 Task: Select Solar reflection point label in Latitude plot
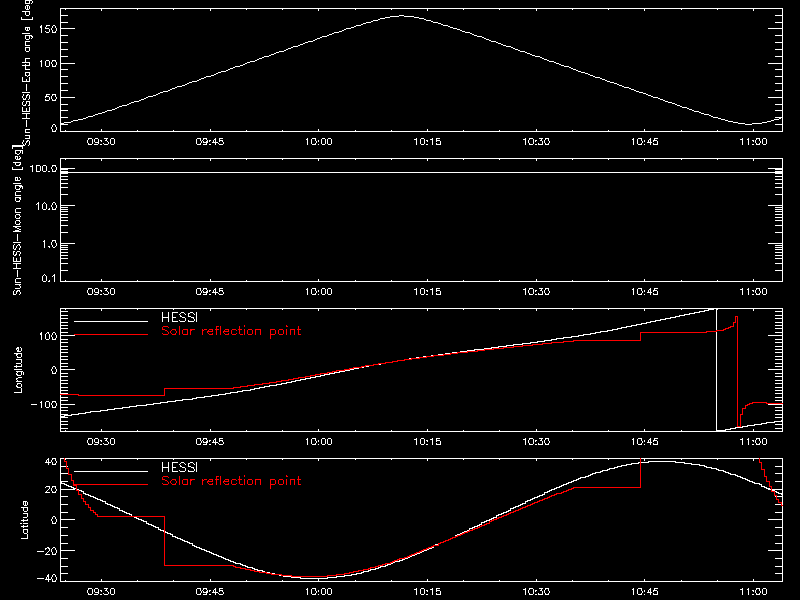[231, 481]
